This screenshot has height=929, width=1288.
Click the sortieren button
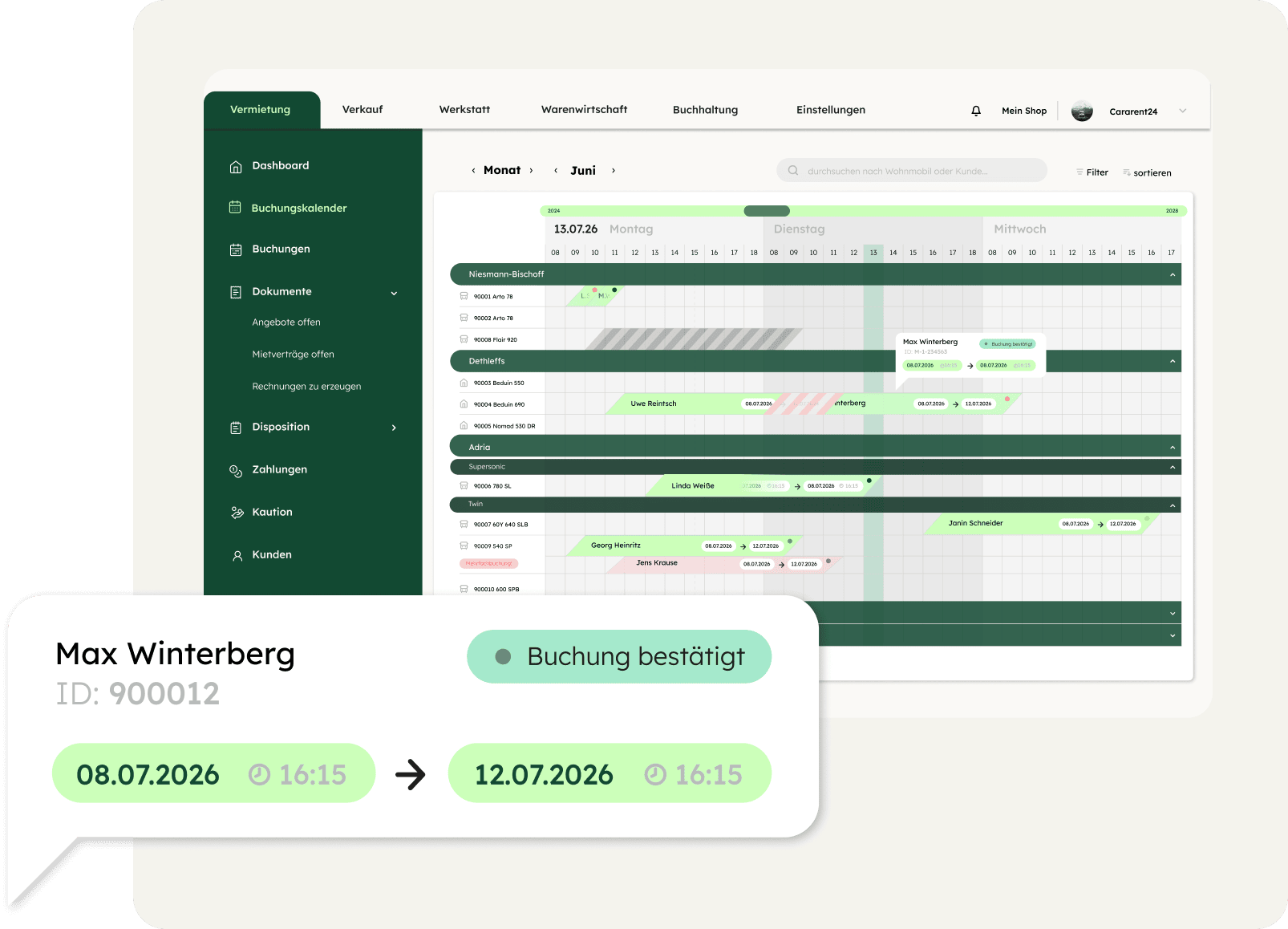1147,172
